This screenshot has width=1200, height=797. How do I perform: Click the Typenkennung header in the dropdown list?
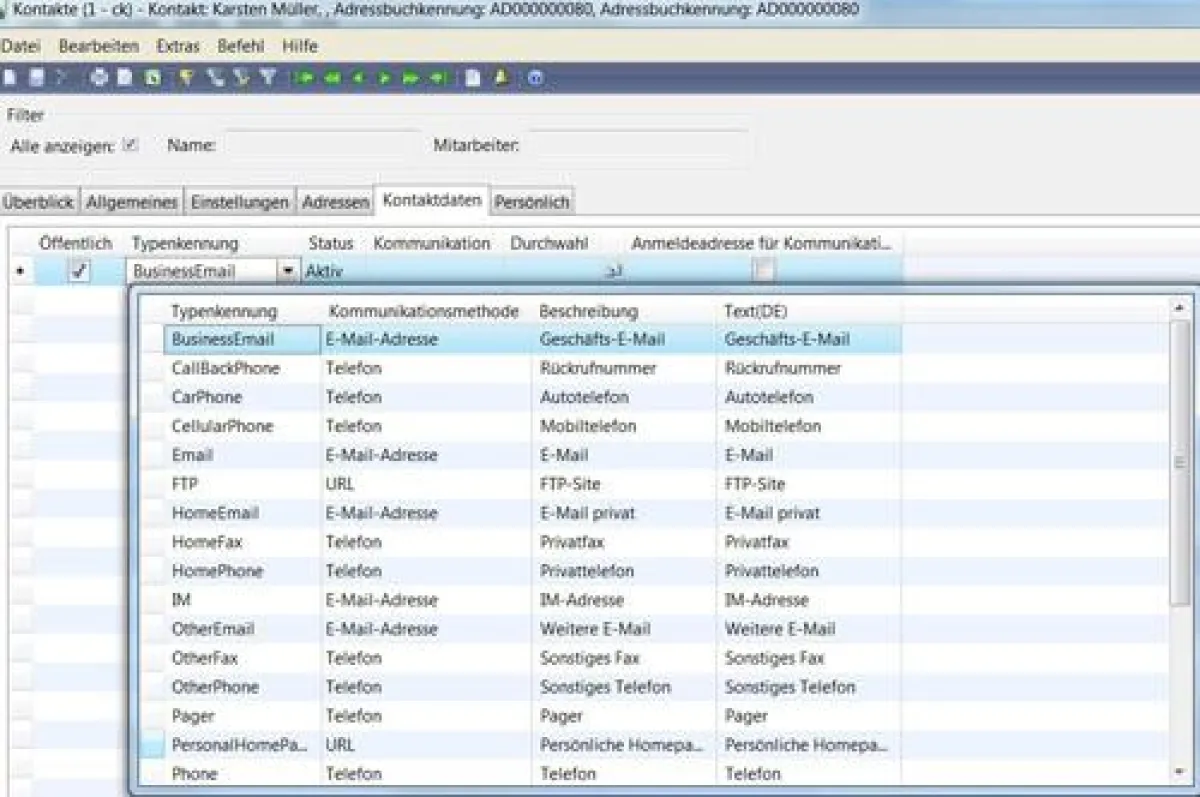[224, 312]
